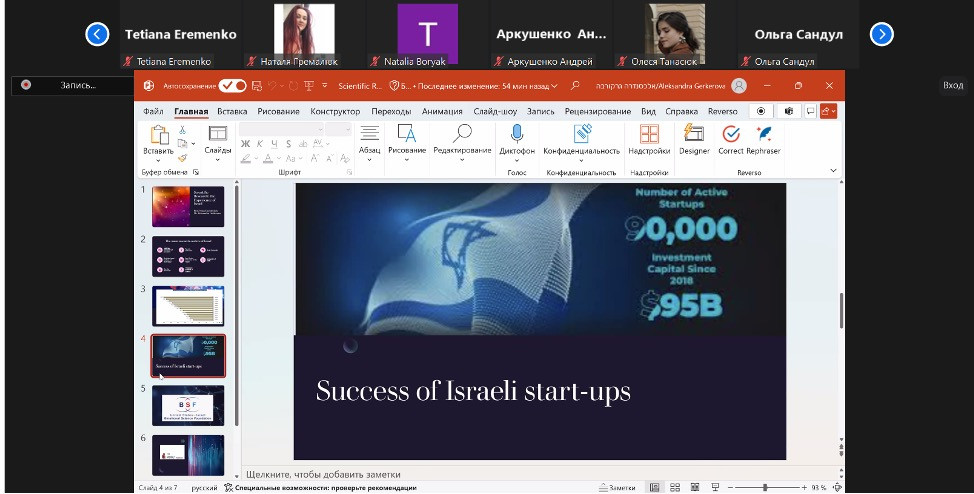Screen dimensions: 974x494
Task: Expand the Editing (Редактирование) dropdown
Action: 462,151
